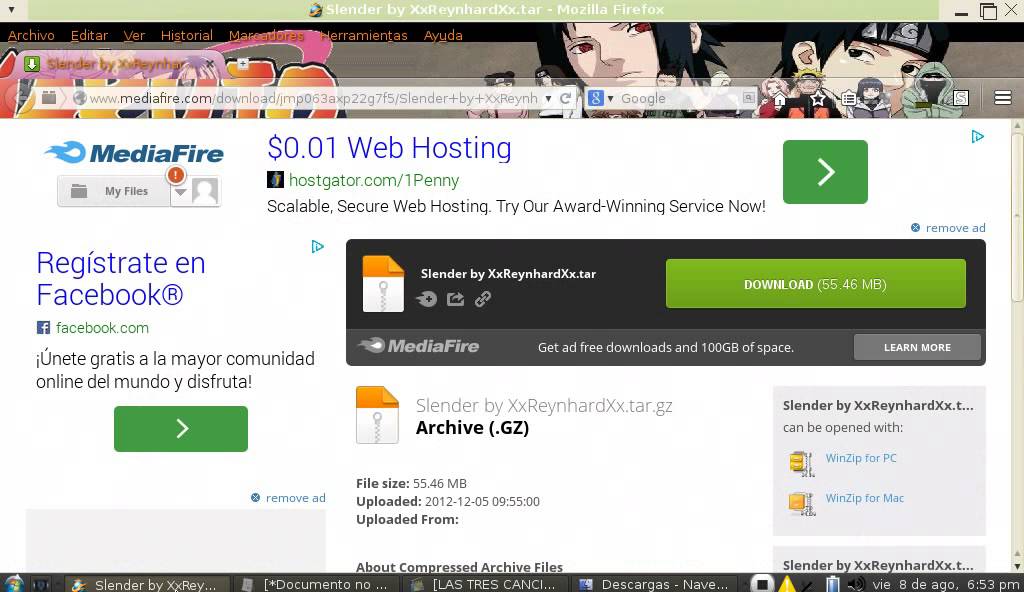Open the Archivo menu
Screen dimensions: 1024x592
tap(31, 35)
